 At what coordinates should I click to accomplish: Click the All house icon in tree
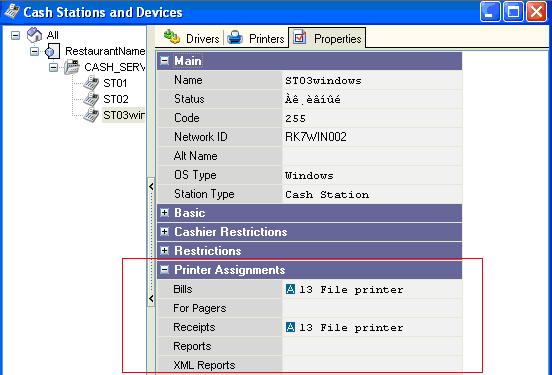click(34, 35)
